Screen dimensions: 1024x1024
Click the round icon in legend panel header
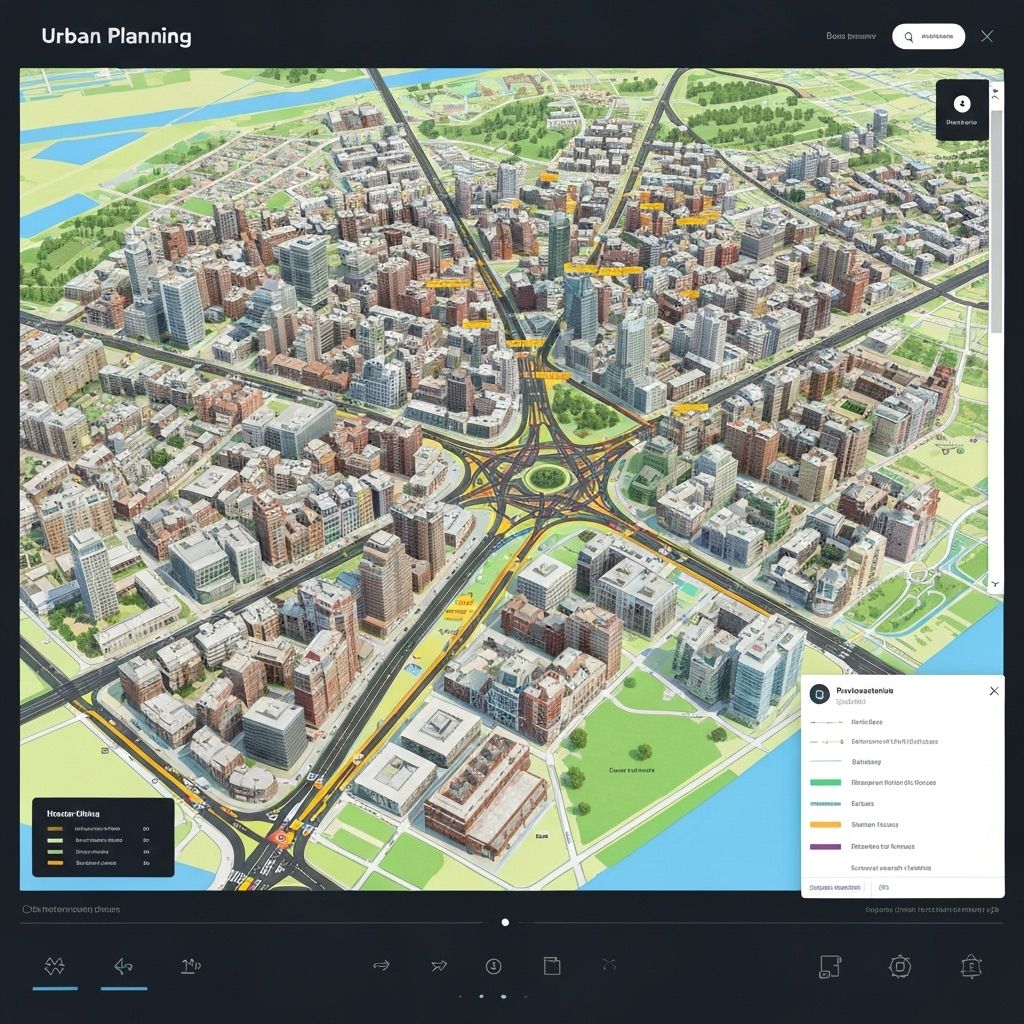[x=819, y=692]
